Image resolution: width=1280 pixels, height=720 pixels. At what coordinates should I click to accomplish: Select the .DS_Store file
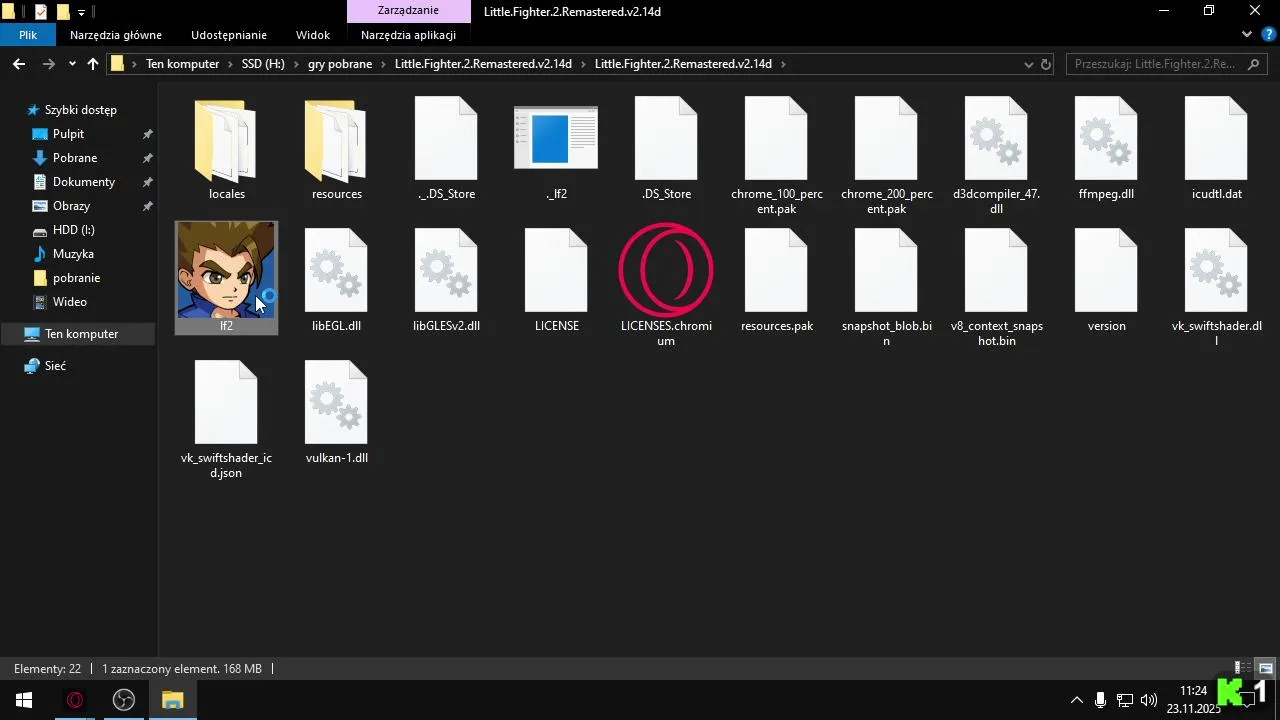point(666,150)
